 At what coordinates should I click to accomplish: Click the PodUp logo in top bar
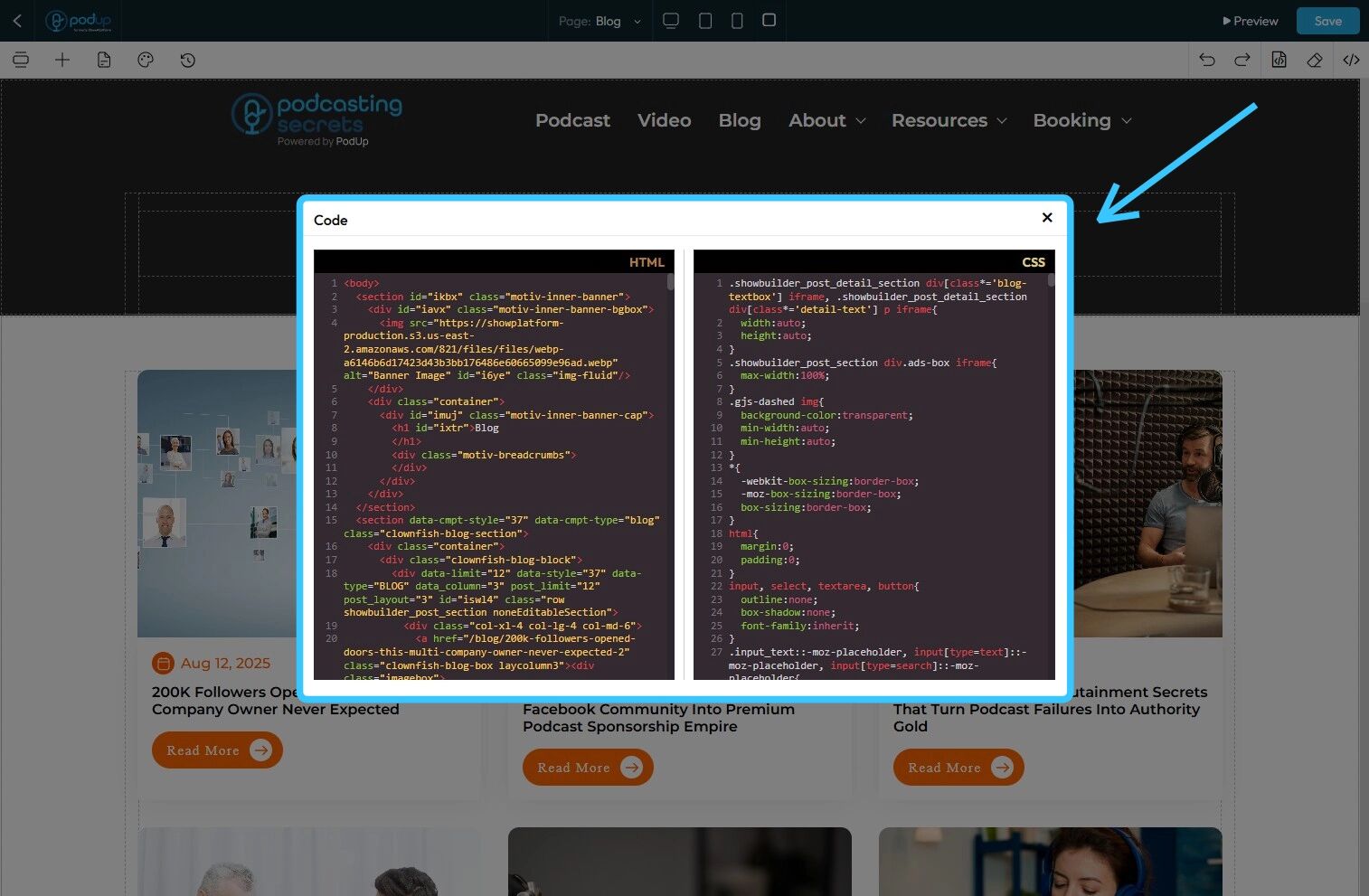point(79,21)
